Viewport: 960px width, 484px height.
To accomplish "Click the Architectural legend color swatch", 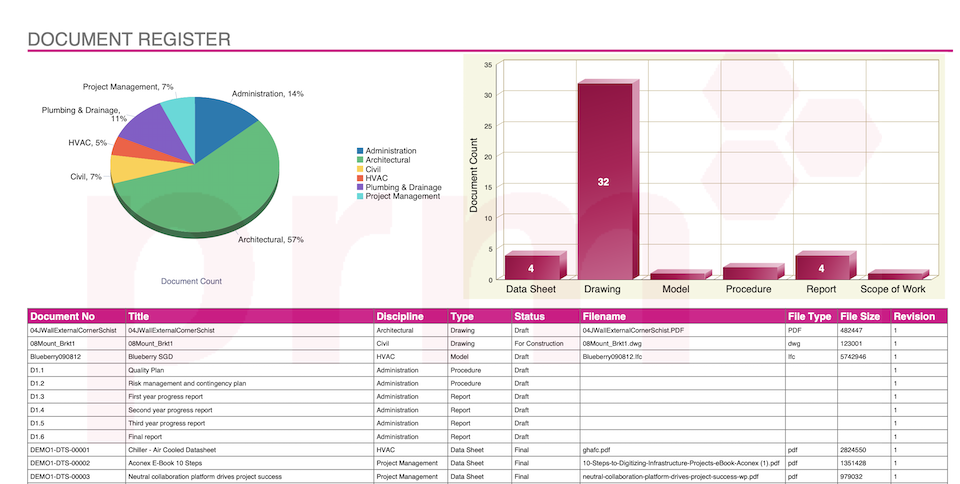I will click(x=360, y=160).
